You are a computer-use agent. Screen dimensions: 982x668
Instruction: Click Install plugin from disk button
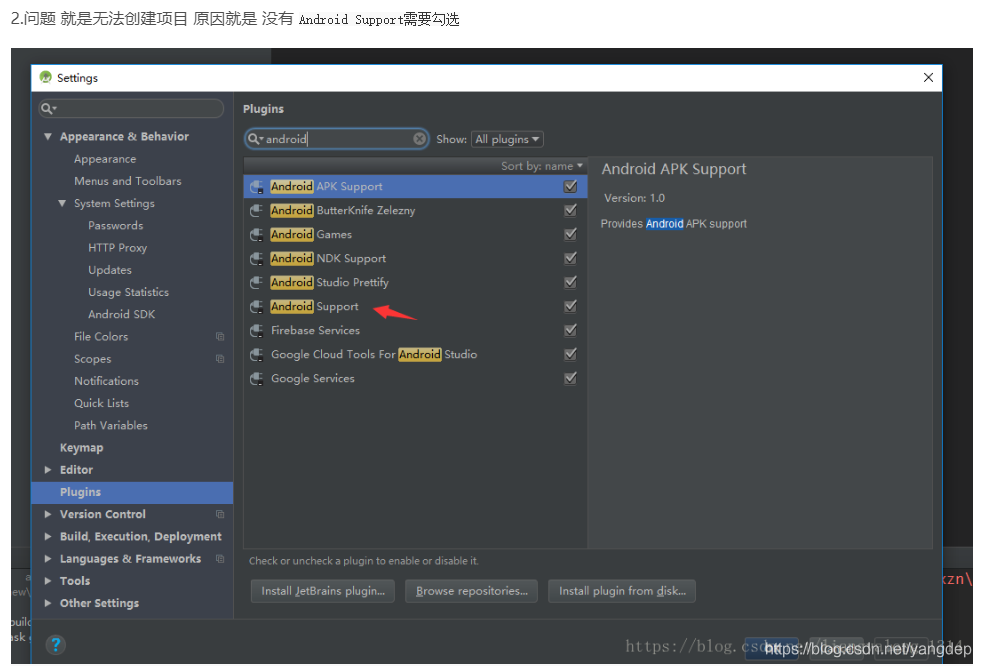(x=622, y=591)
